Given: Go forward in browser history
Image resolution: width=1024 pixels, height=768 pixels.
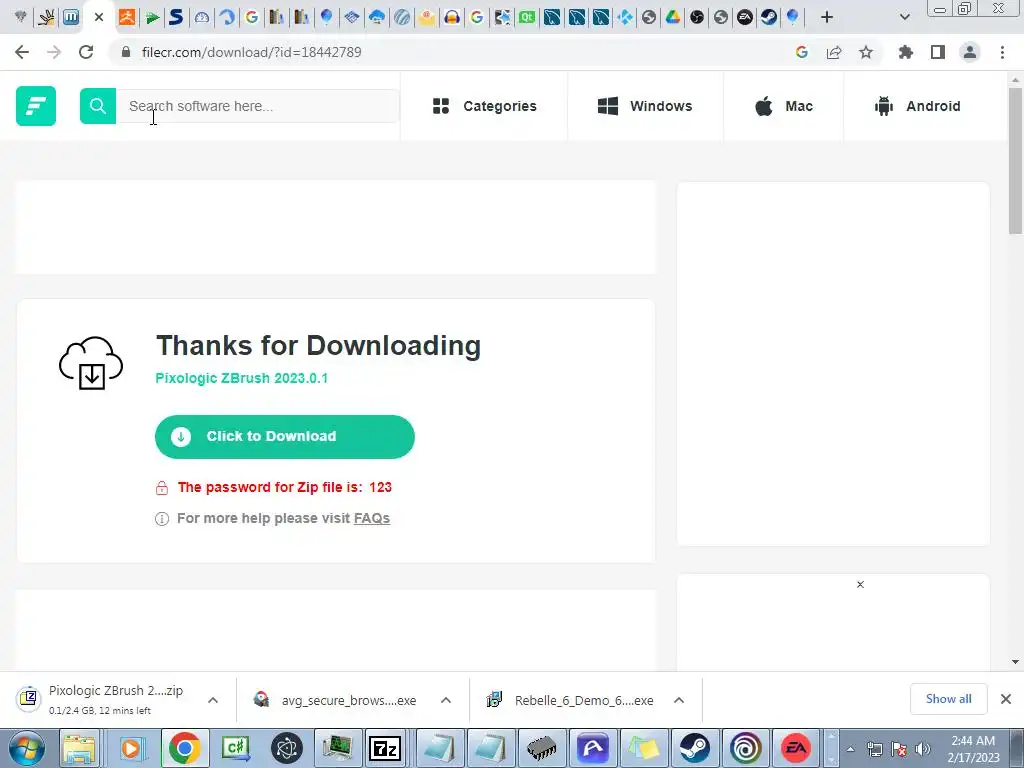Looking at the screenshot, I should [54, 52].
